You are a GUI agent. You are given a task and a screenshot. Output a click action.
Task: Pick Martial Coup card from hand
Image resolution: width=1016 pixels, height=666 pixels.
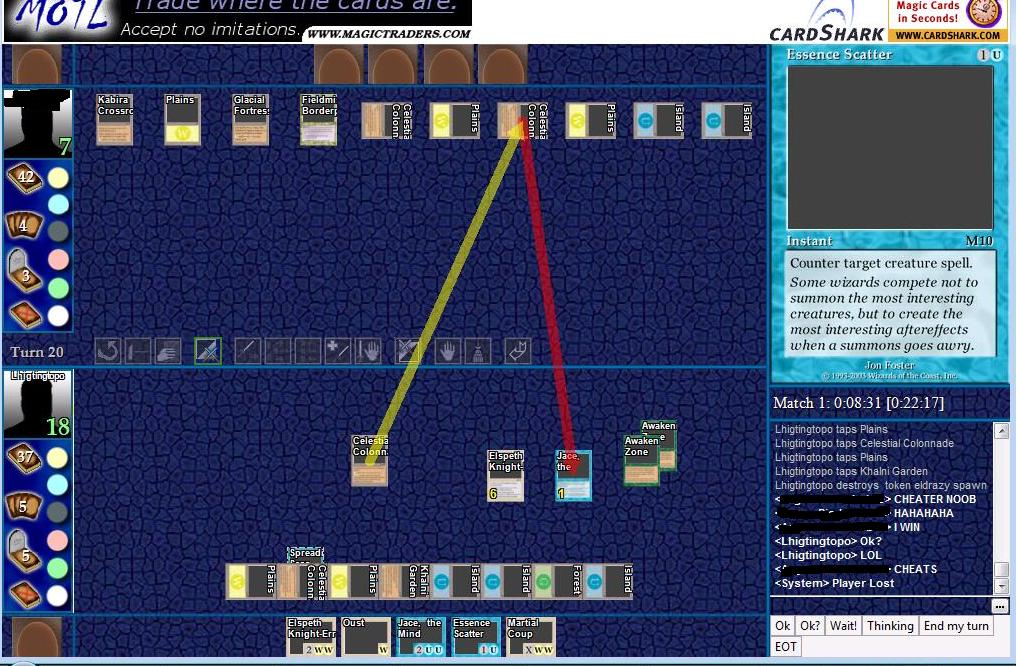click(x=531, y=637)
